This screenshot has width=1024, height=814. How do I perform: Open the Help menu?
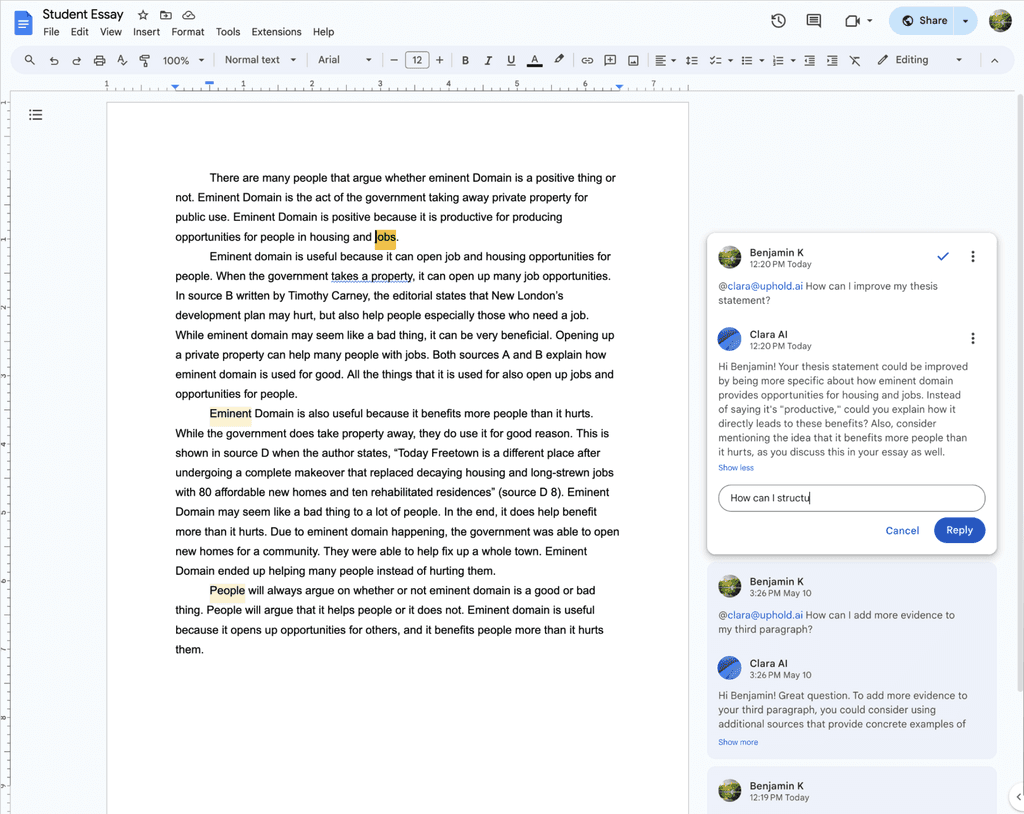(x=323, y=31)
